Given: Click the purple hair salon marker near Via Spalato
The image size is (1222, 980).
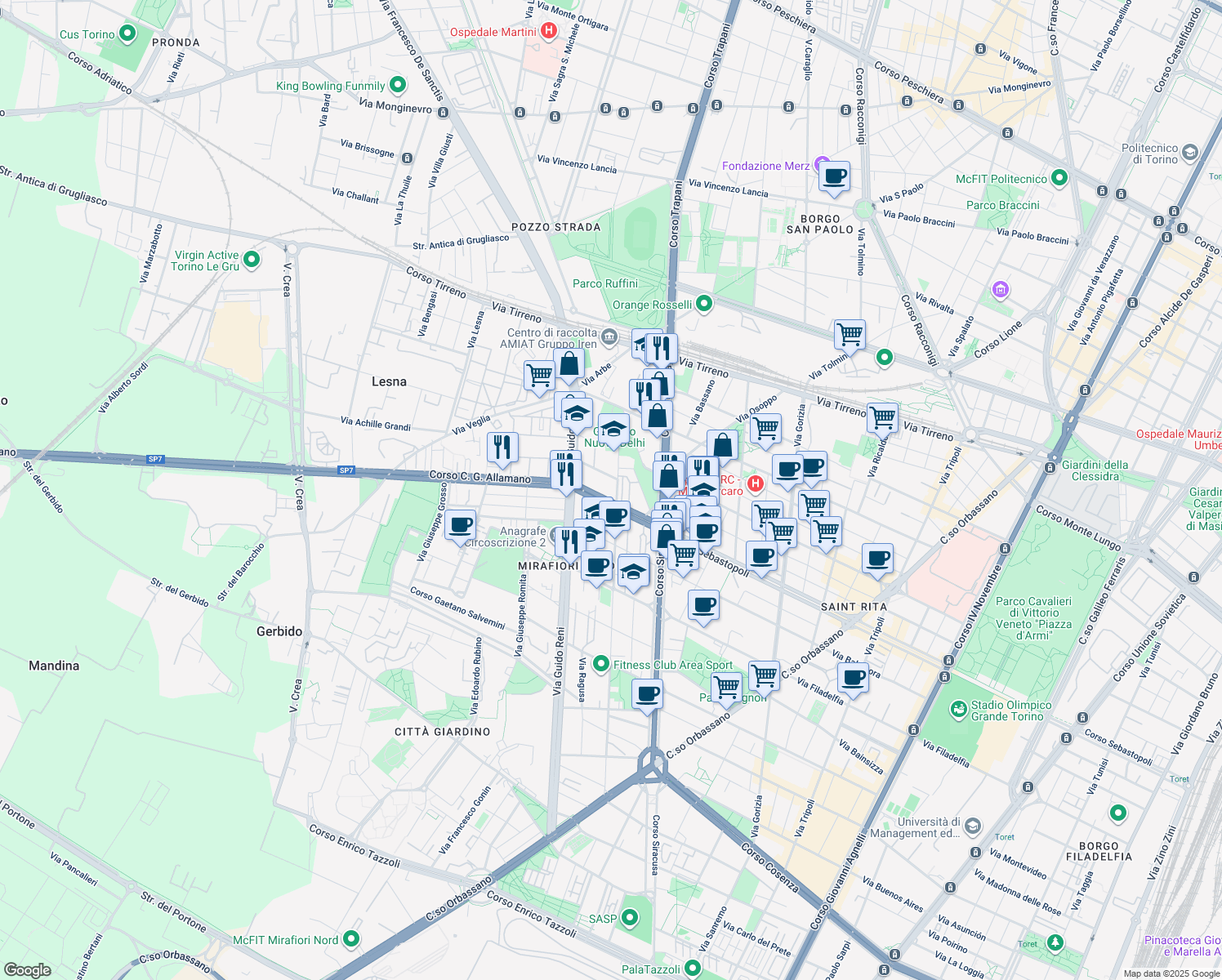Looking at the screenshot, I should [x=999, y=290].
